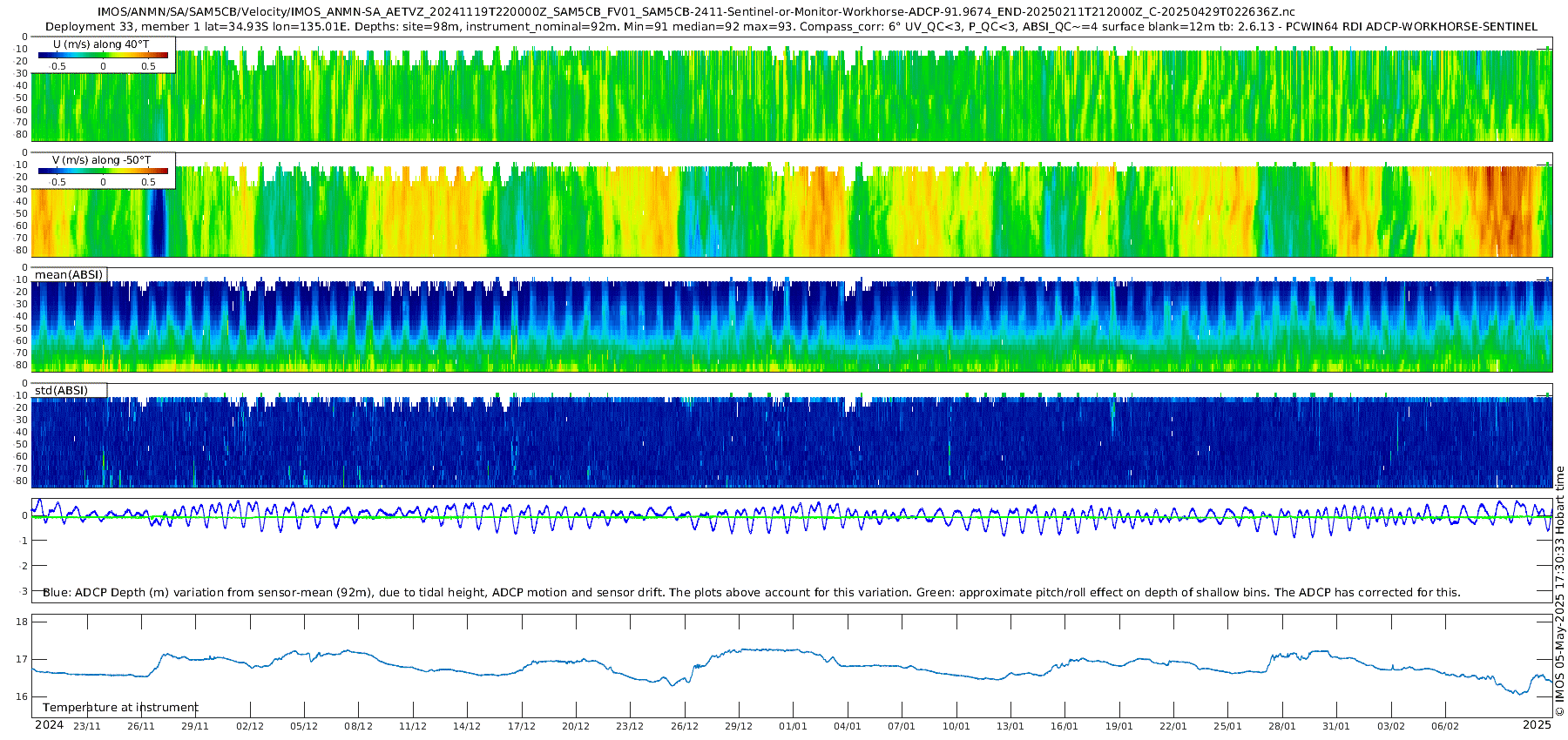
Task: Click the 'U (m/s) along 40°T' label
Action: point(101,44)
